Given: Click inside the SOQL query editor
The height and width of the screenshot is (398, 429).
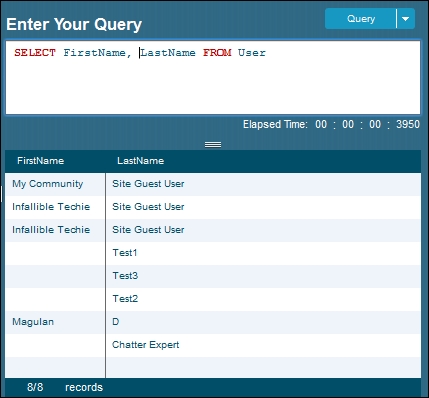Looking at the screenshot, I should tap(213, 78).
